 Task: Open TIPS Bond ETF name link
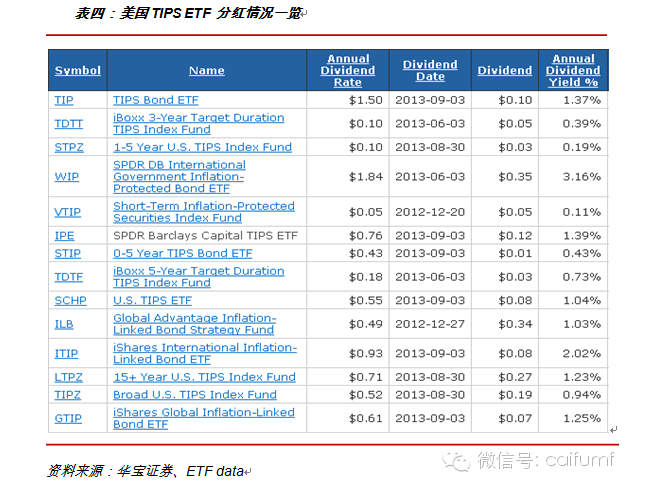155,100
